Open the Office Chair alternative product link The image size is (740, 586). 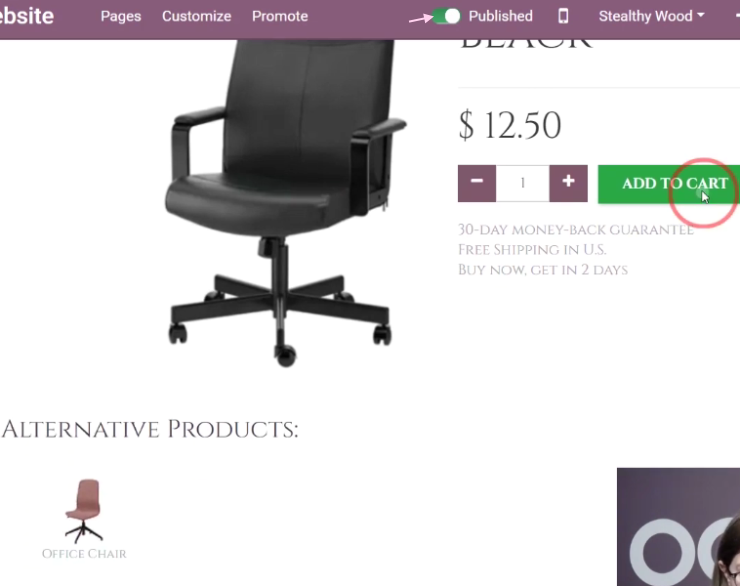(x=84, y=553)
